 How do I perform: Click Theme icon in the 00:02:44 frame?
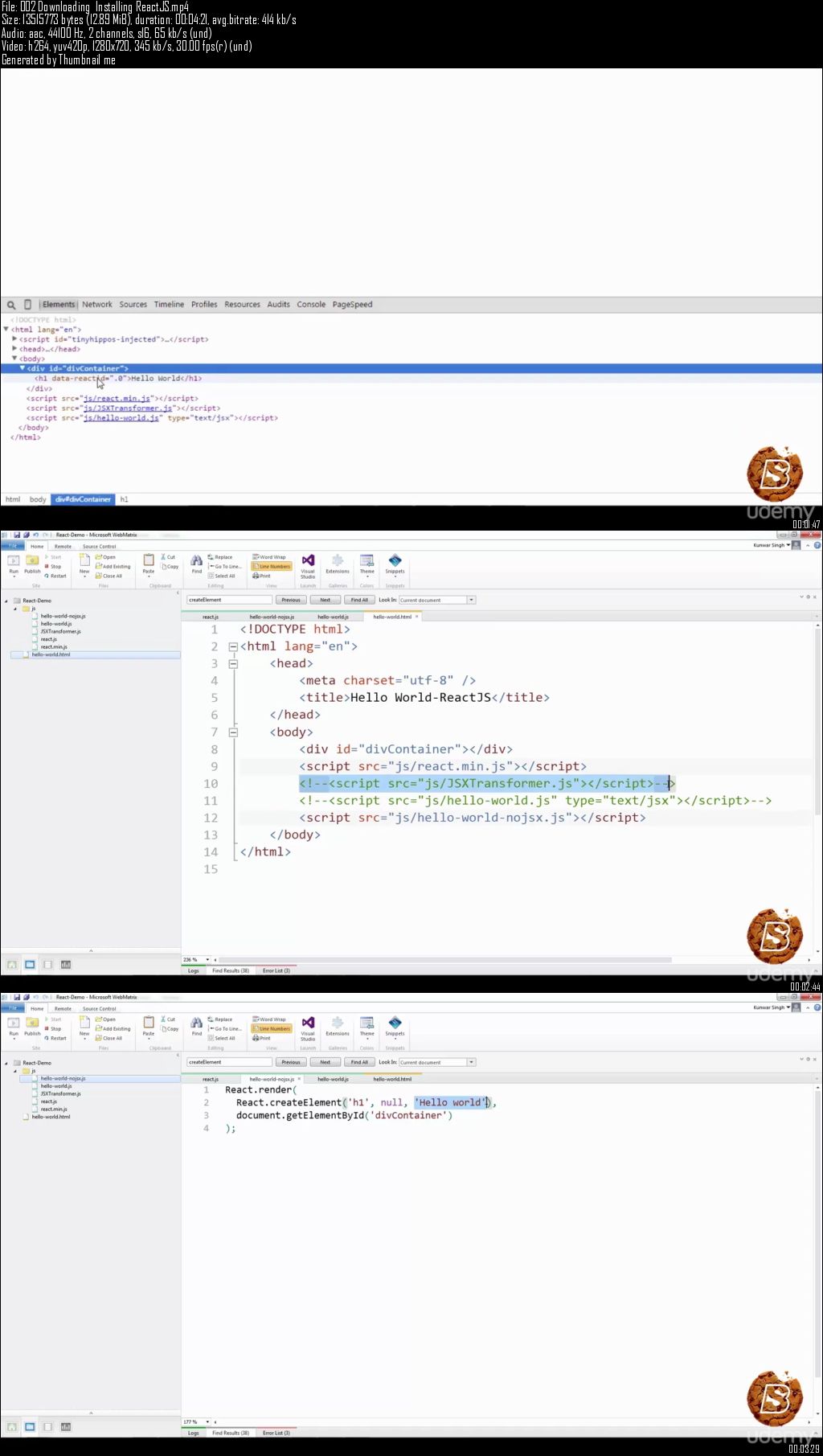tap(366, 560)
